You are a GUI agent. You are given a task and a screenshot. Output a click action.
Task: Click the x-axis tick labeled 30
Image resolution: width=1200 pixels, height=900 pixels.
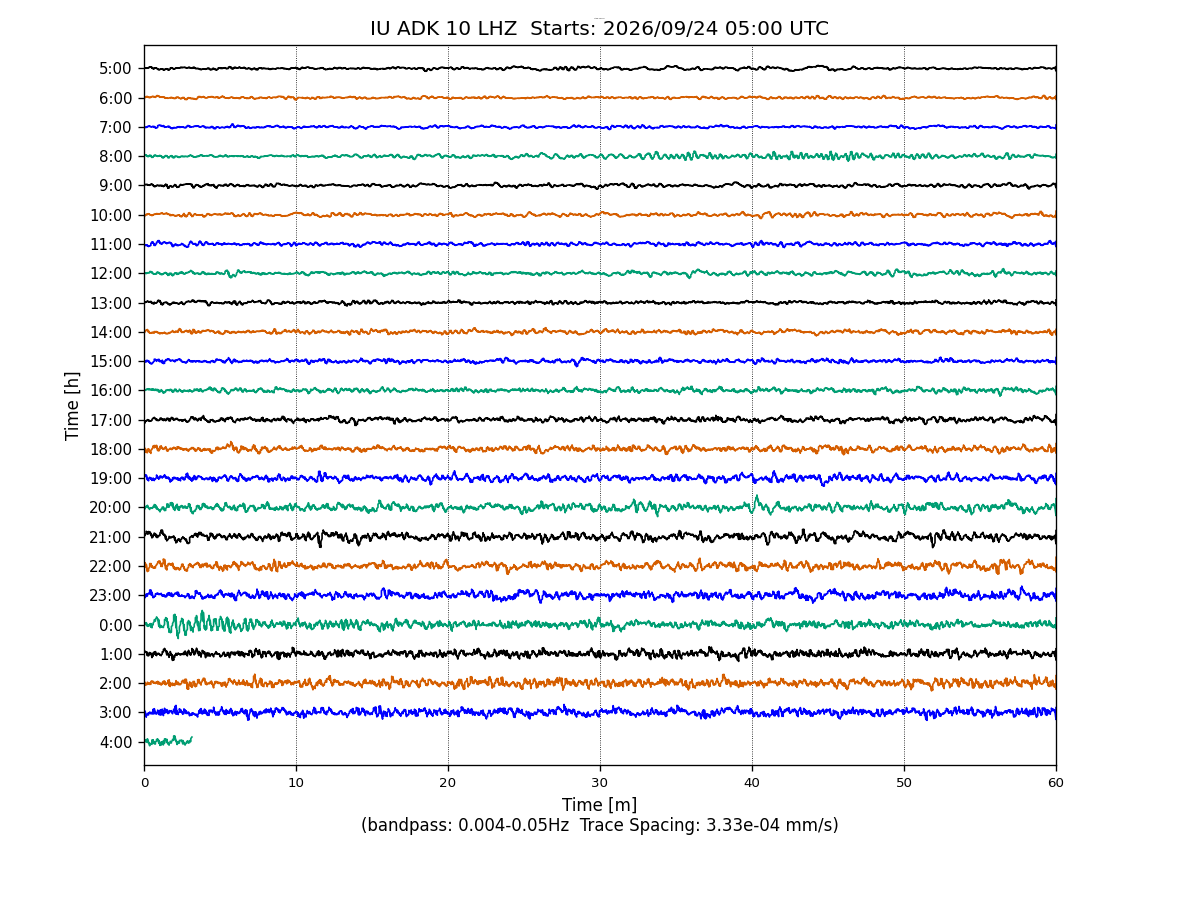(600, 783)
